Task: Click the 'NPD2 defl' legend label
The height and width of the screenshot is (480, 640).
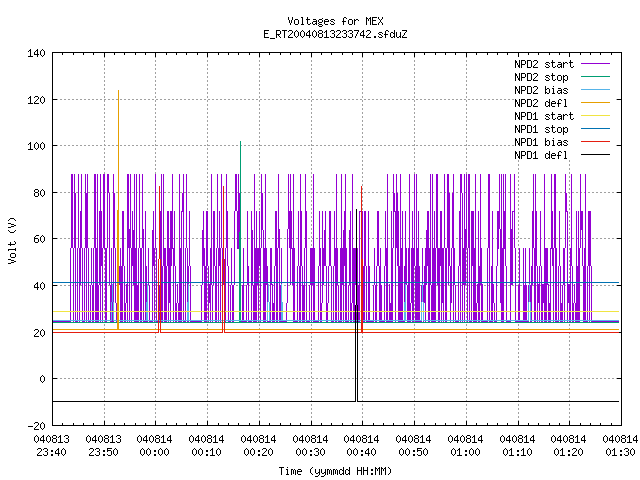Action: tap(541, 103)
